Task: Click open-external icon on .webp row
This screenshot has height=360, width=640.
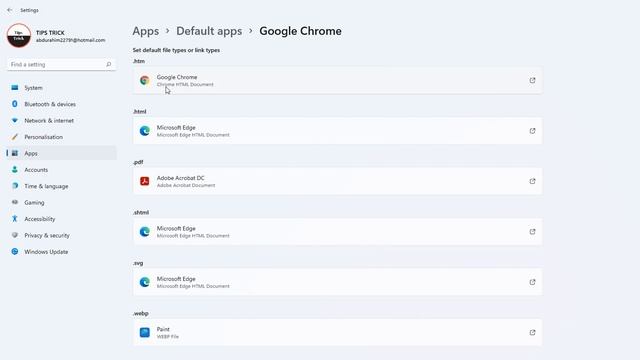Action: pyautogui.click(x=532, y=333)
